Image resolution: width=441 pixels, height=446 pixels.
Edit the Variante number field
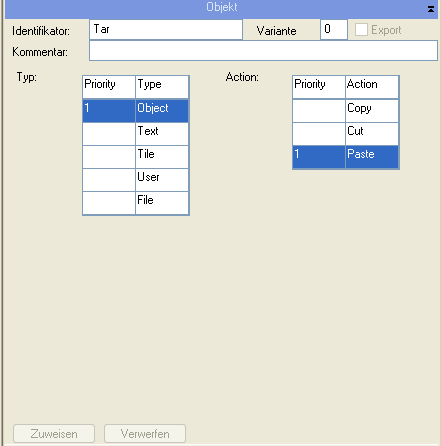click(x=334, y=30)
